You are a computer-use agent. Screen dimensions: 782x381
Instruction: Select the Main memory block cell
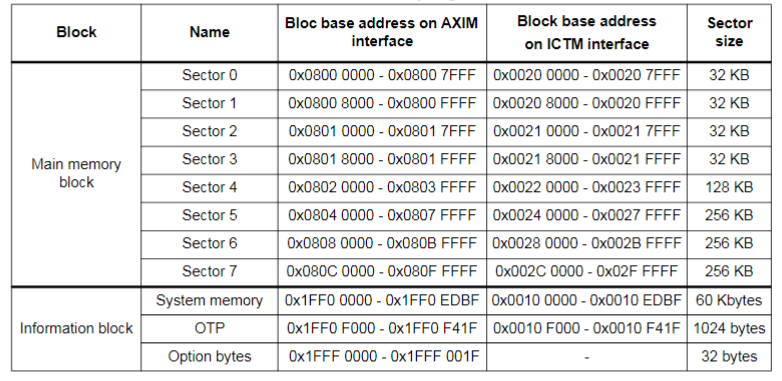[x=76, y=173]
